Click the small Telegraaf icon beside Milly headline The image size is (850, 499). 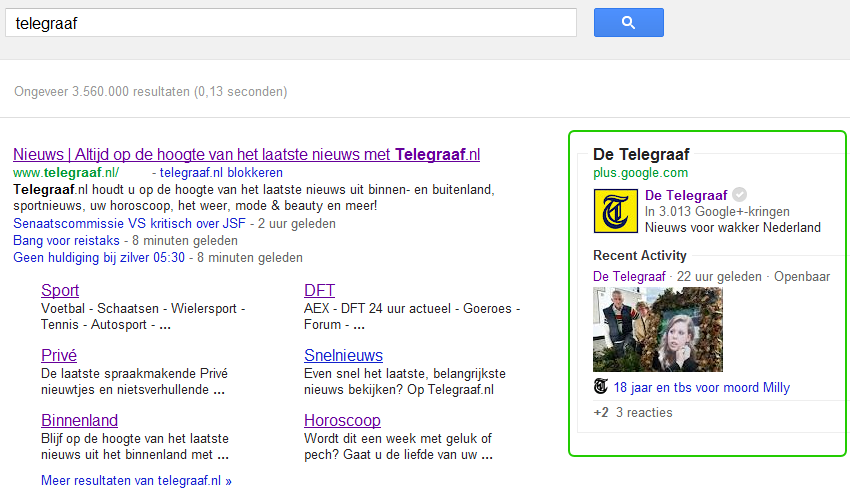pos(601,387)
